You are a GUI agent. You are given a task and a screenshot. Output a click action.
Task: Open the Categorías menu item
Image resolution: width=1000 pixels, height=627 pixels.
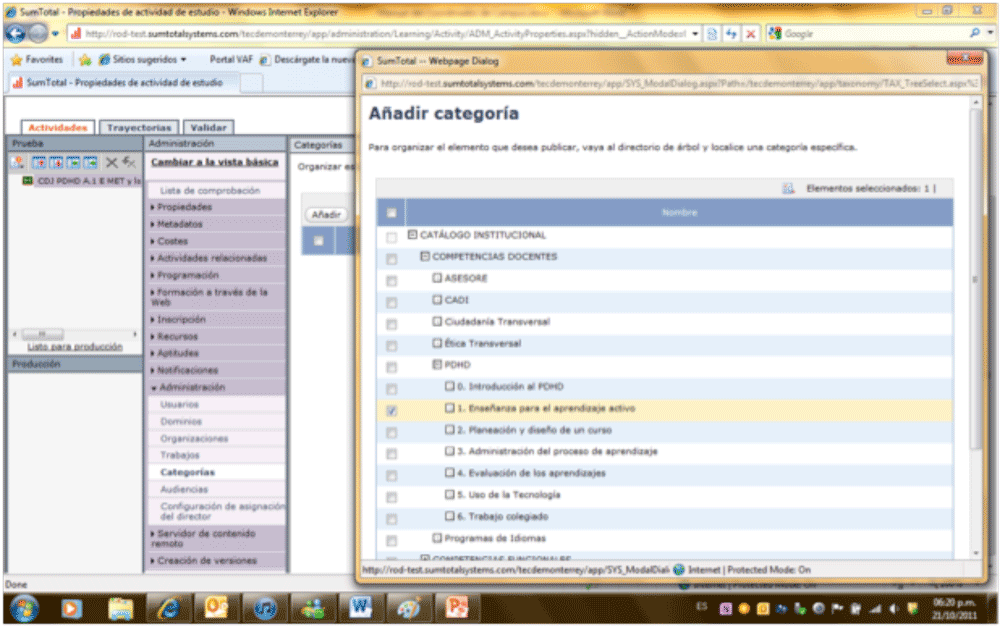click(x=188, y=473)
